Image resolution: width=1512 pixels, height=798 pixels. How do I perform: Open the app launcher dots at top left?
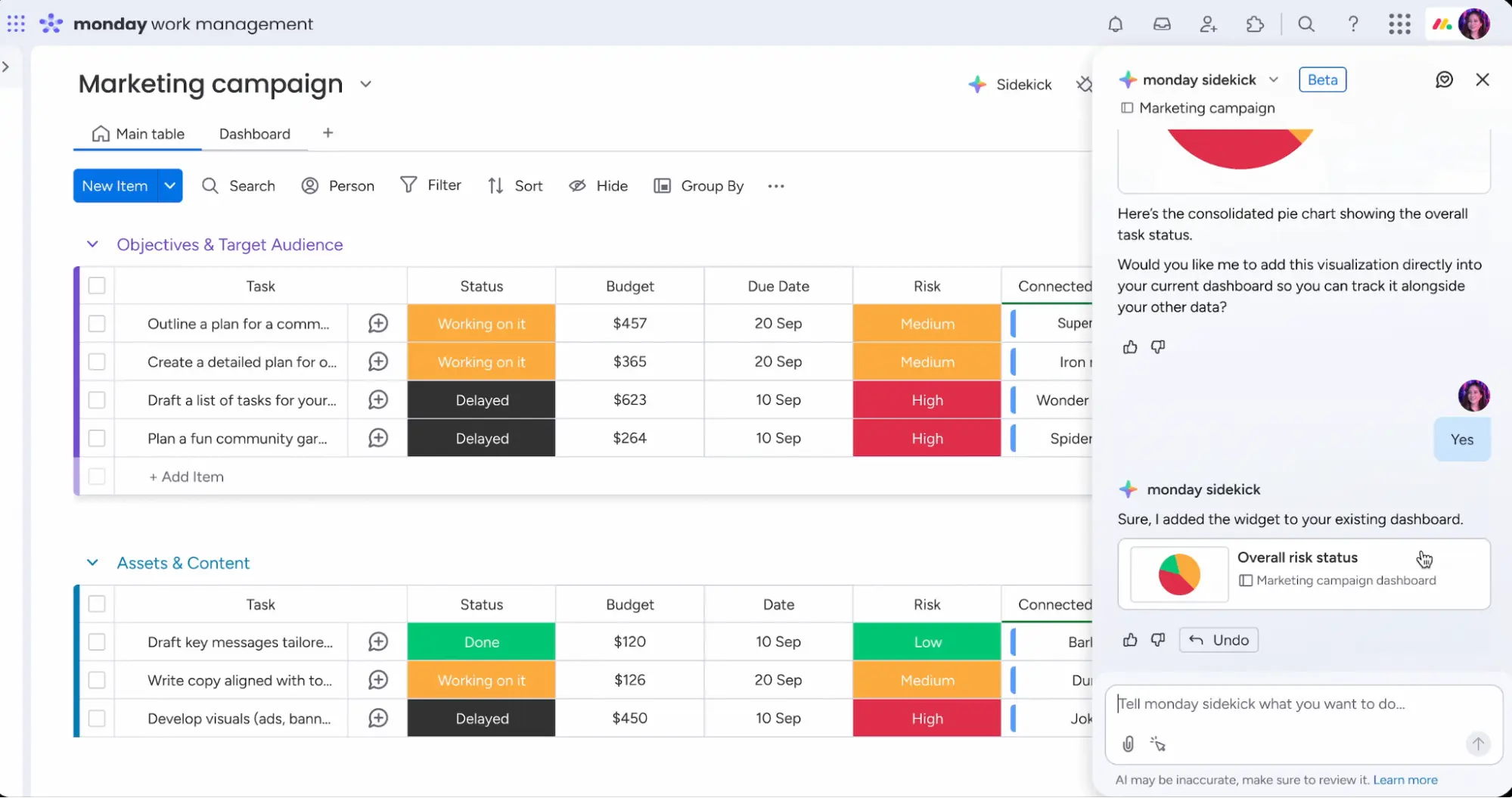pos(16,23)
